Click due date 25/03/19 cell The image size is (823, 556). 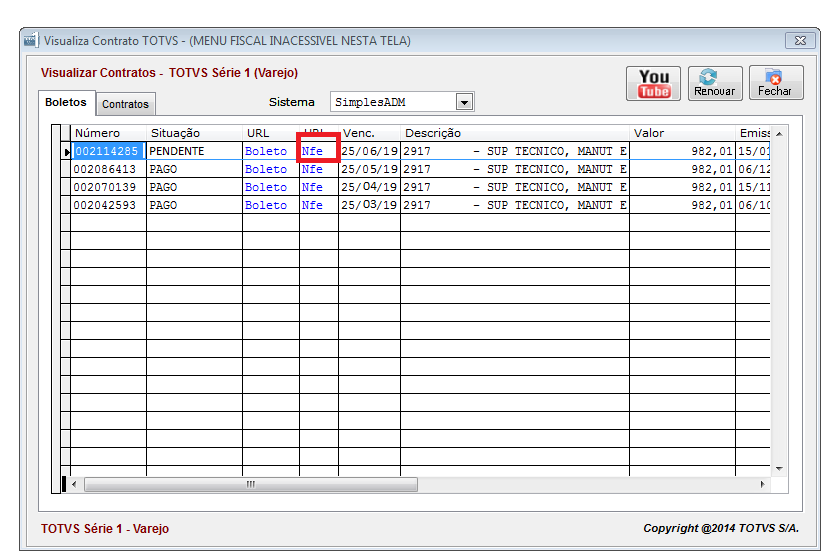370,205
